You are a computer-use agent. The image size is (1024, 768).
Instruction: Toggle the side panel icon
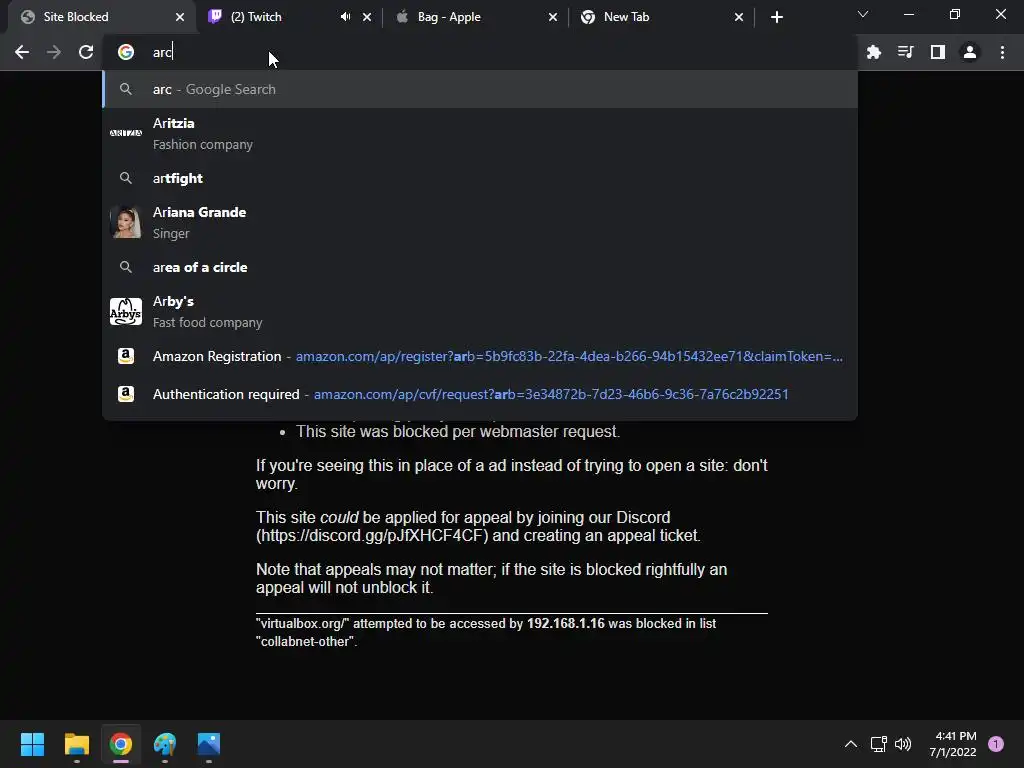[938, 52]
